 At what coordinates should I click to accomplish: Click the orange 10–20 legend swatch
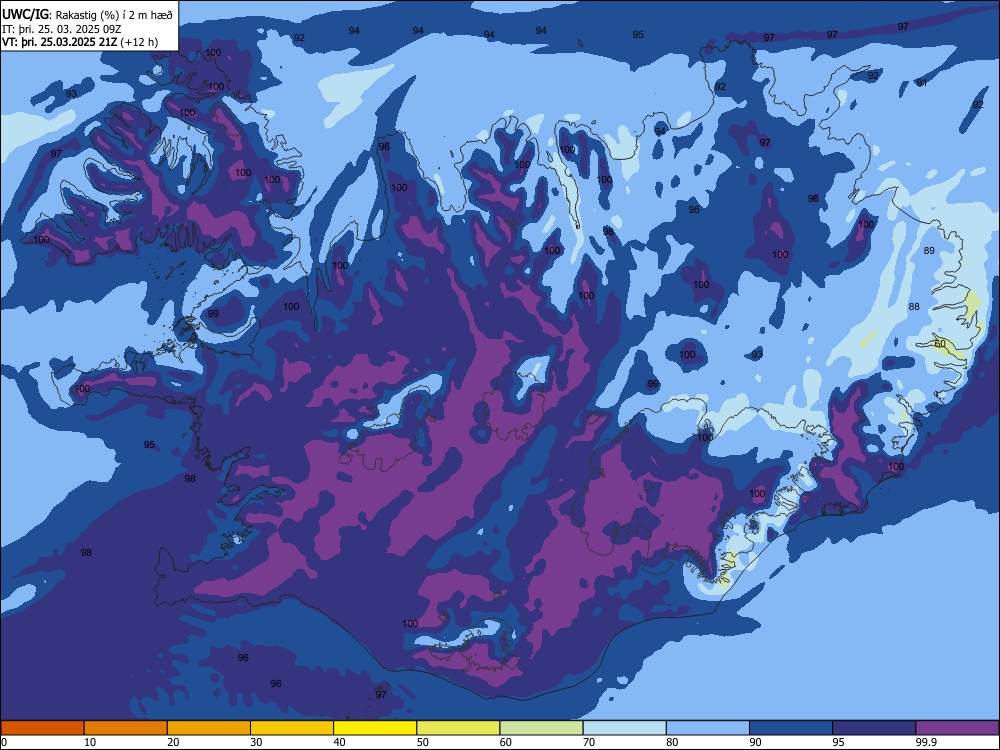pos(126,728)
